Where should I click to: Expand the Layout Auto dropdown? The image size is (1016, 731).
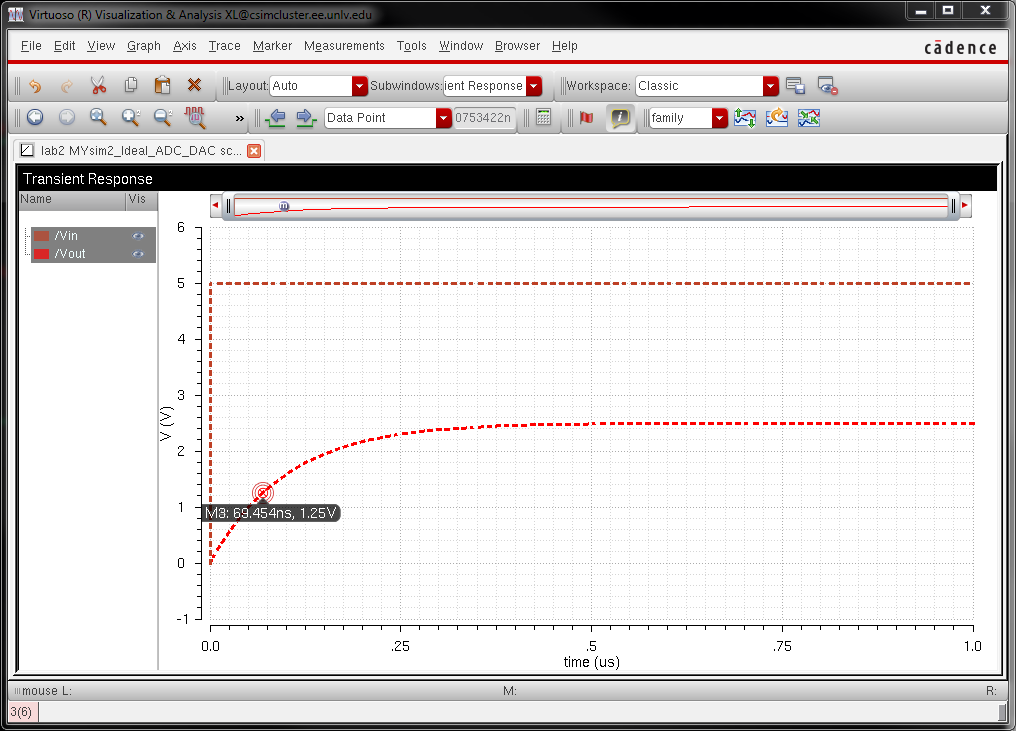point(359,86)
